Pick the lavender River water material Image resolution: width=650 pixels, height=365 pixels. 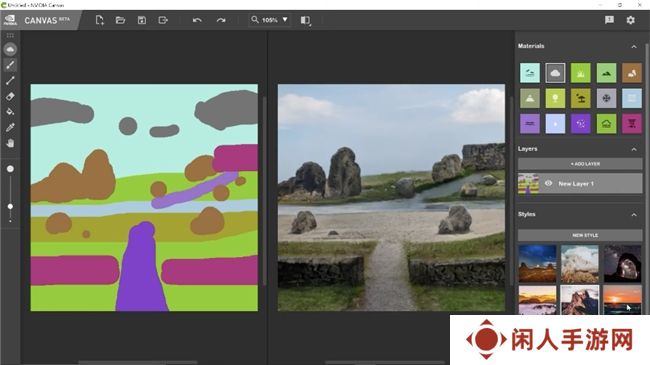[x=530, y=124]
